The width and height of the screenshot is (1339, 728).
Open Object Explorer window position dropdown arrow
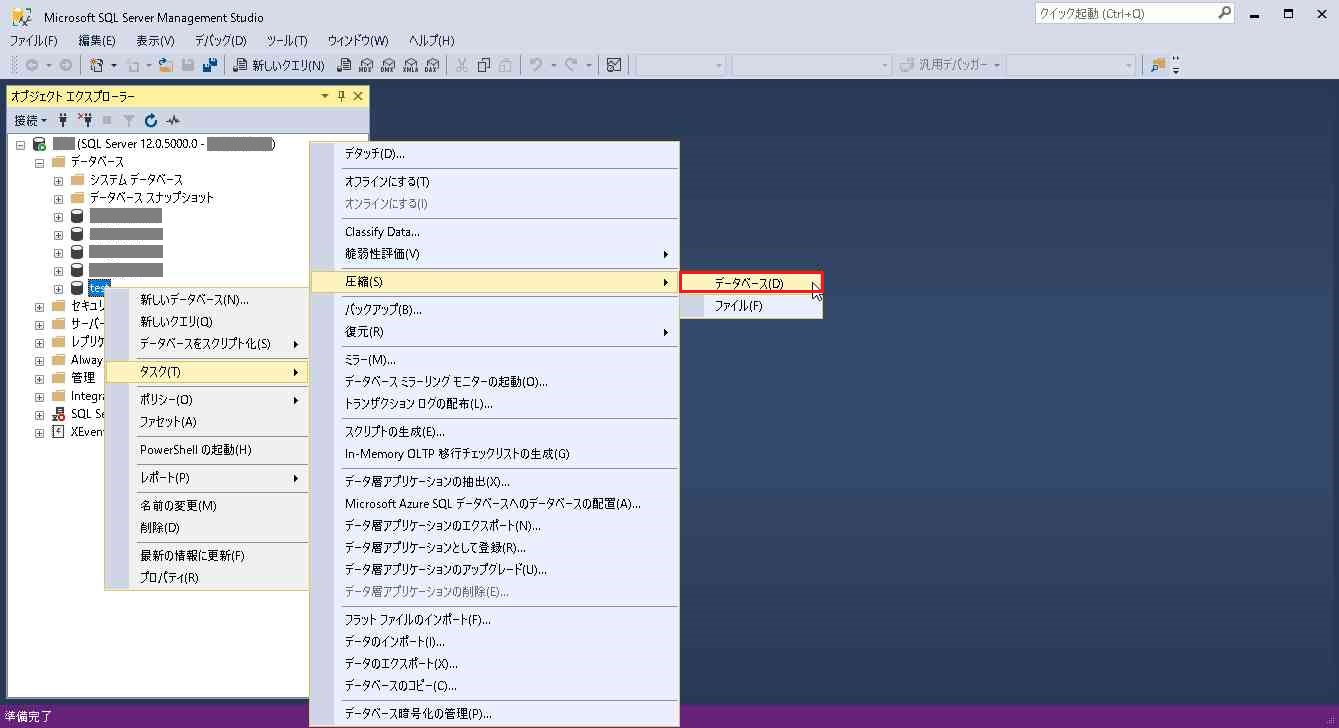(324, 96)
